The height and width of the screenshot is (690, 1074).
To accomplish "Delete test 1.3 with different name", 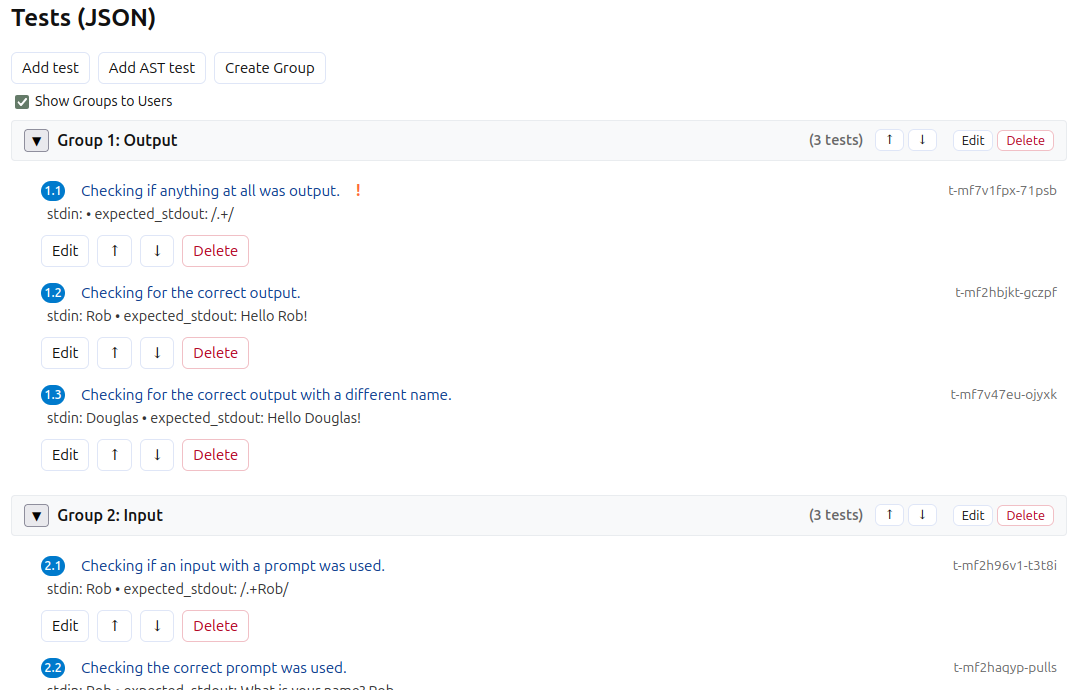I will click(215, 455).
